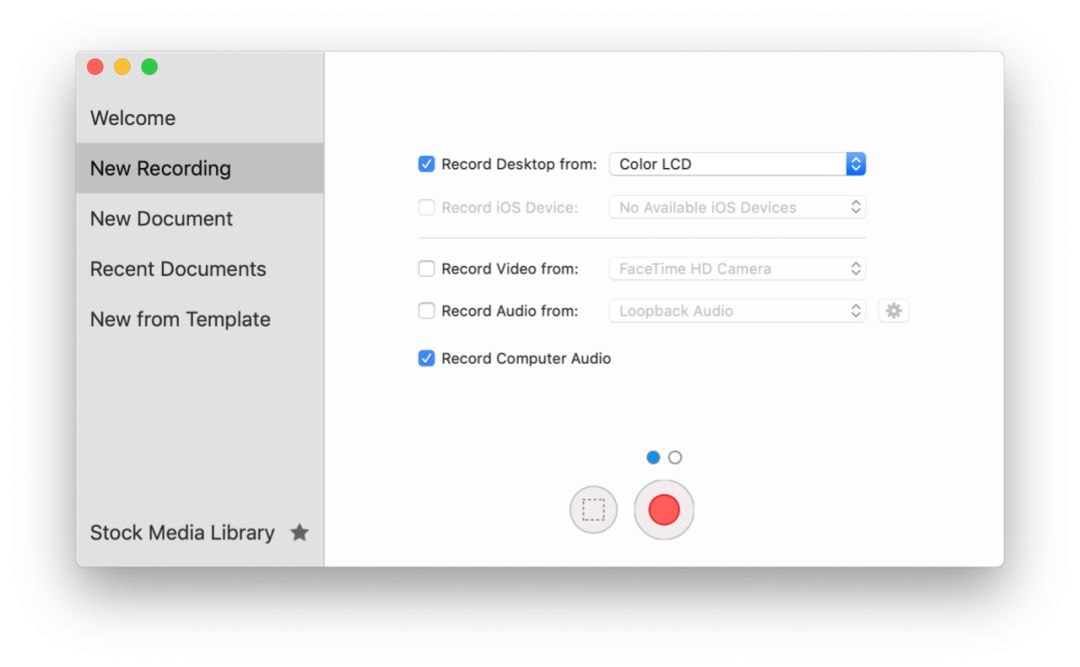
Task: Click the Record Video from label
Action: coord(510,269)
